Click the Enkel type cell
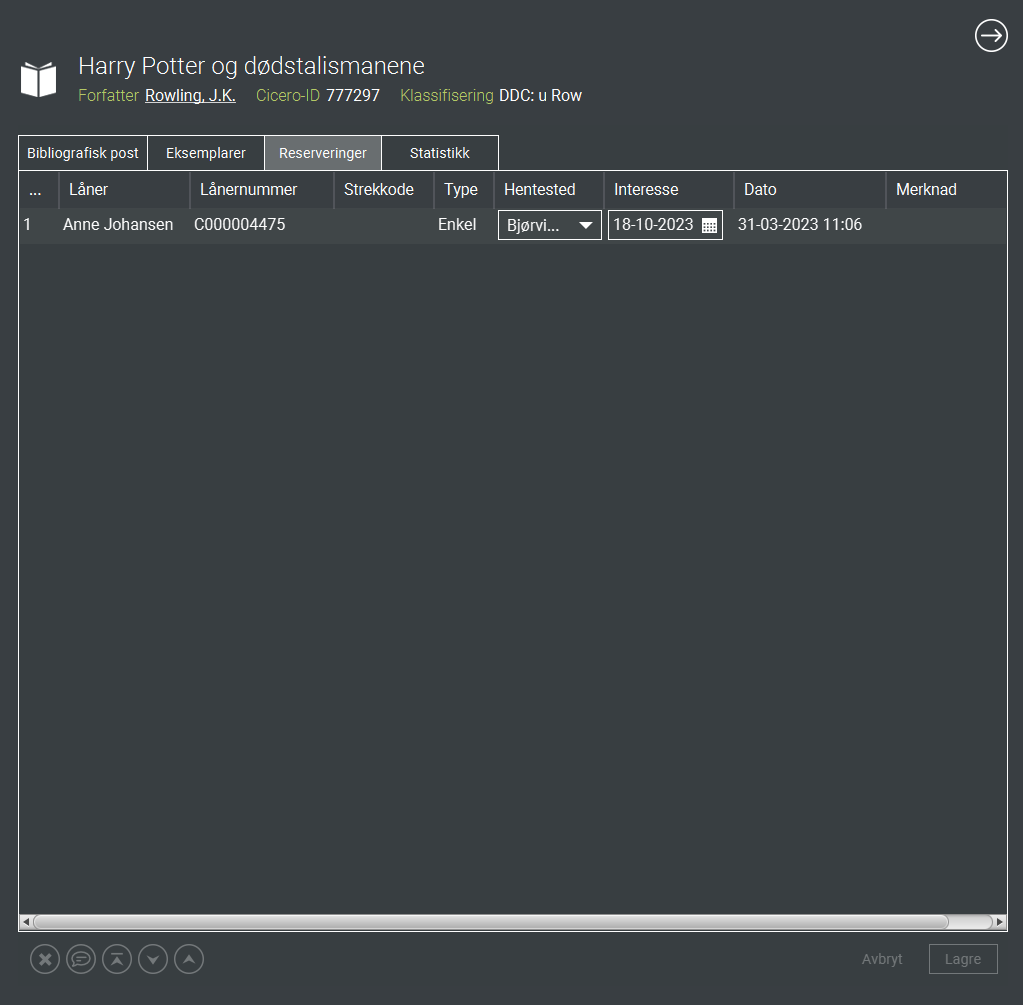1023x1005 pixels. 457,224
